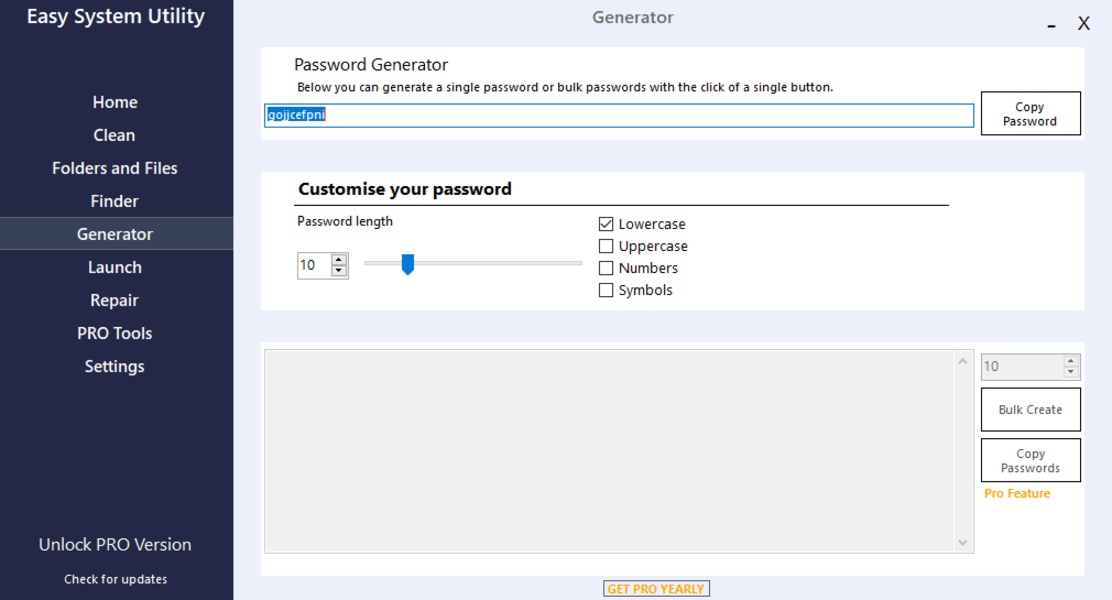This screenshot has height=600, width=1112.
Task: Open the Settings section
Action: click(x=115, y=366)
